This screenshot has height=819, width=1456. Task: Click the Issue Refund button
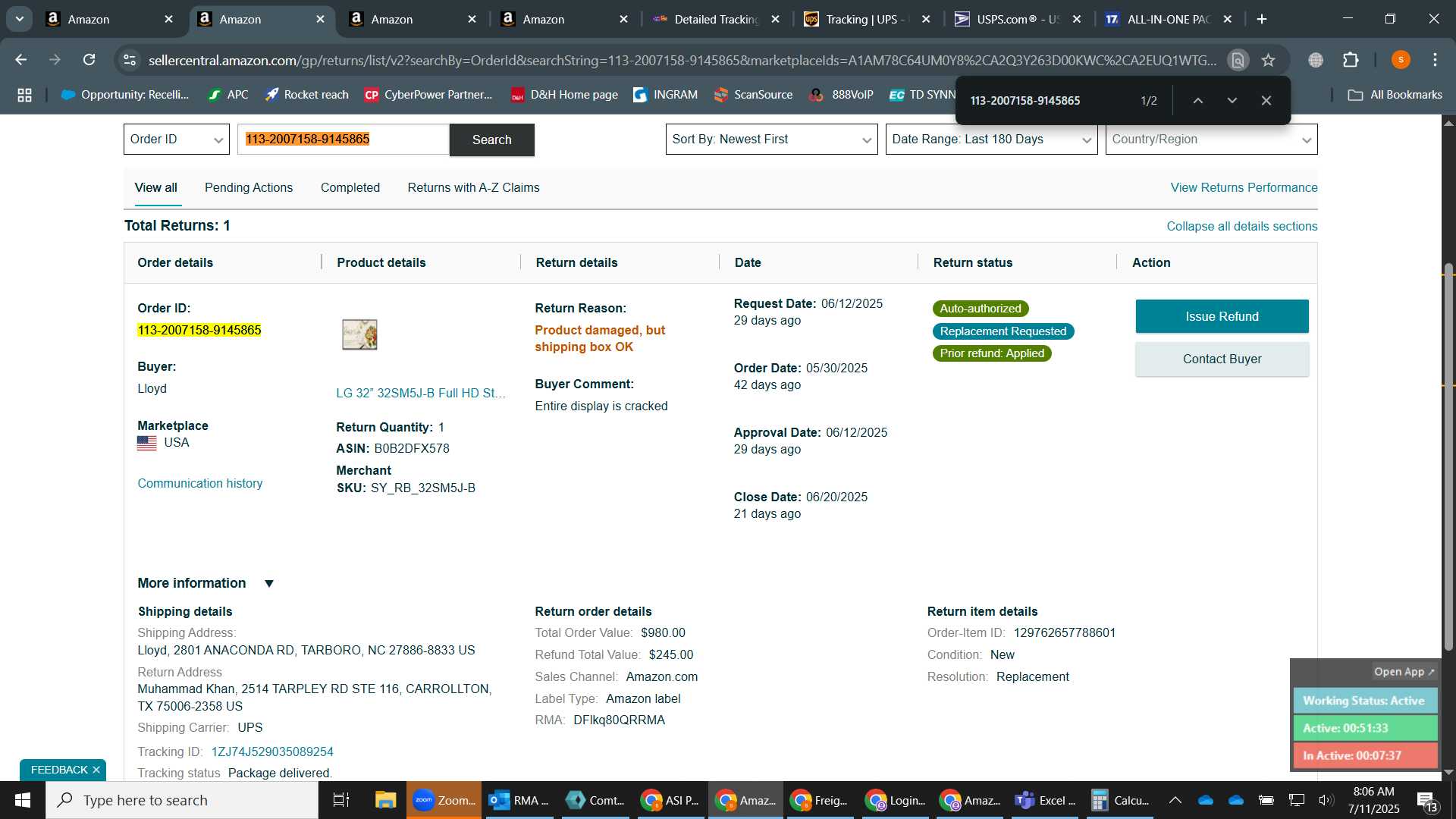click(x=1222, y=316)
